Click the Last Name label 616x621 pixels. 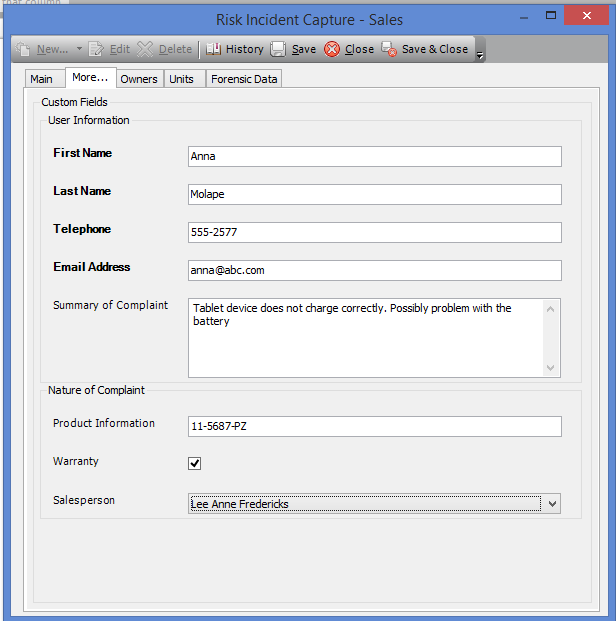click(82, 191)
